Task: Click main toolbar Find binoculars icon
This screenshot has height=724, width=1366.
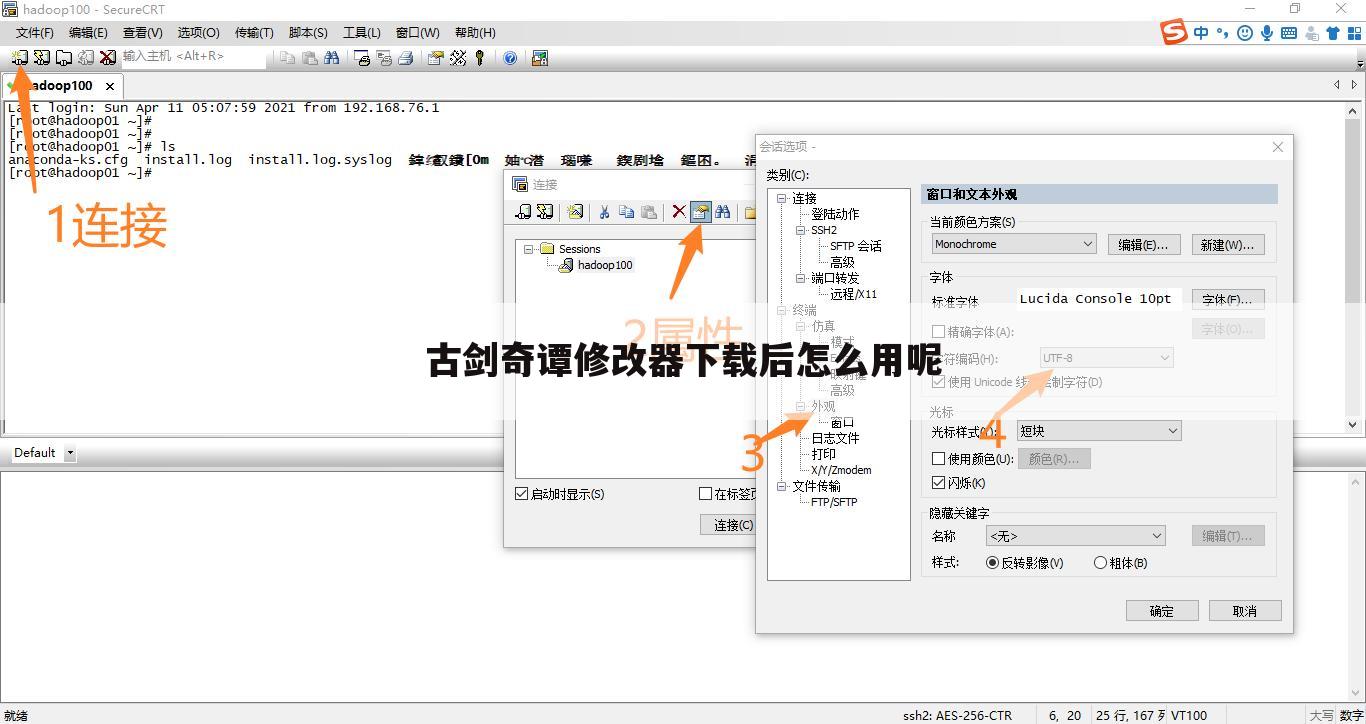Action: 331,58
